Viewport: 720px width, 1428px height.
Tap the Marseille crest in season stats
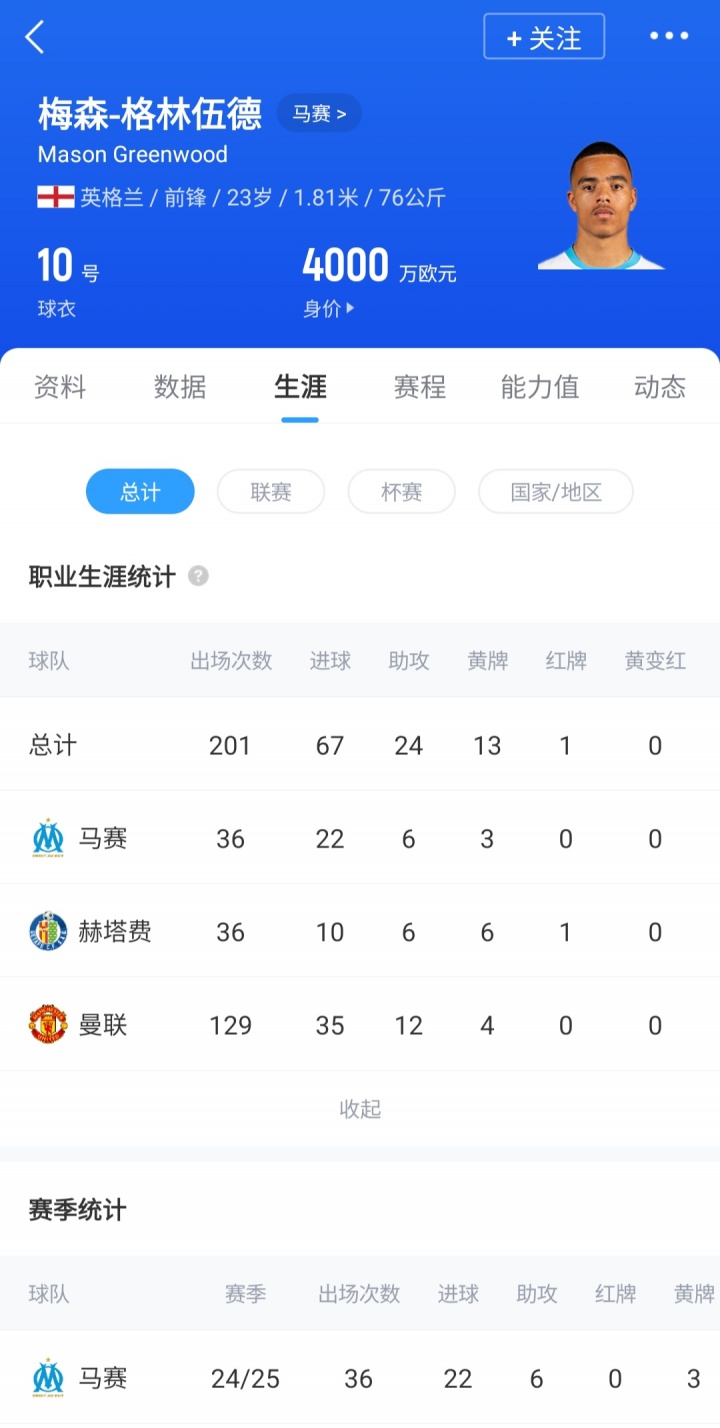pyautogui.click(x=48, y=1379)
